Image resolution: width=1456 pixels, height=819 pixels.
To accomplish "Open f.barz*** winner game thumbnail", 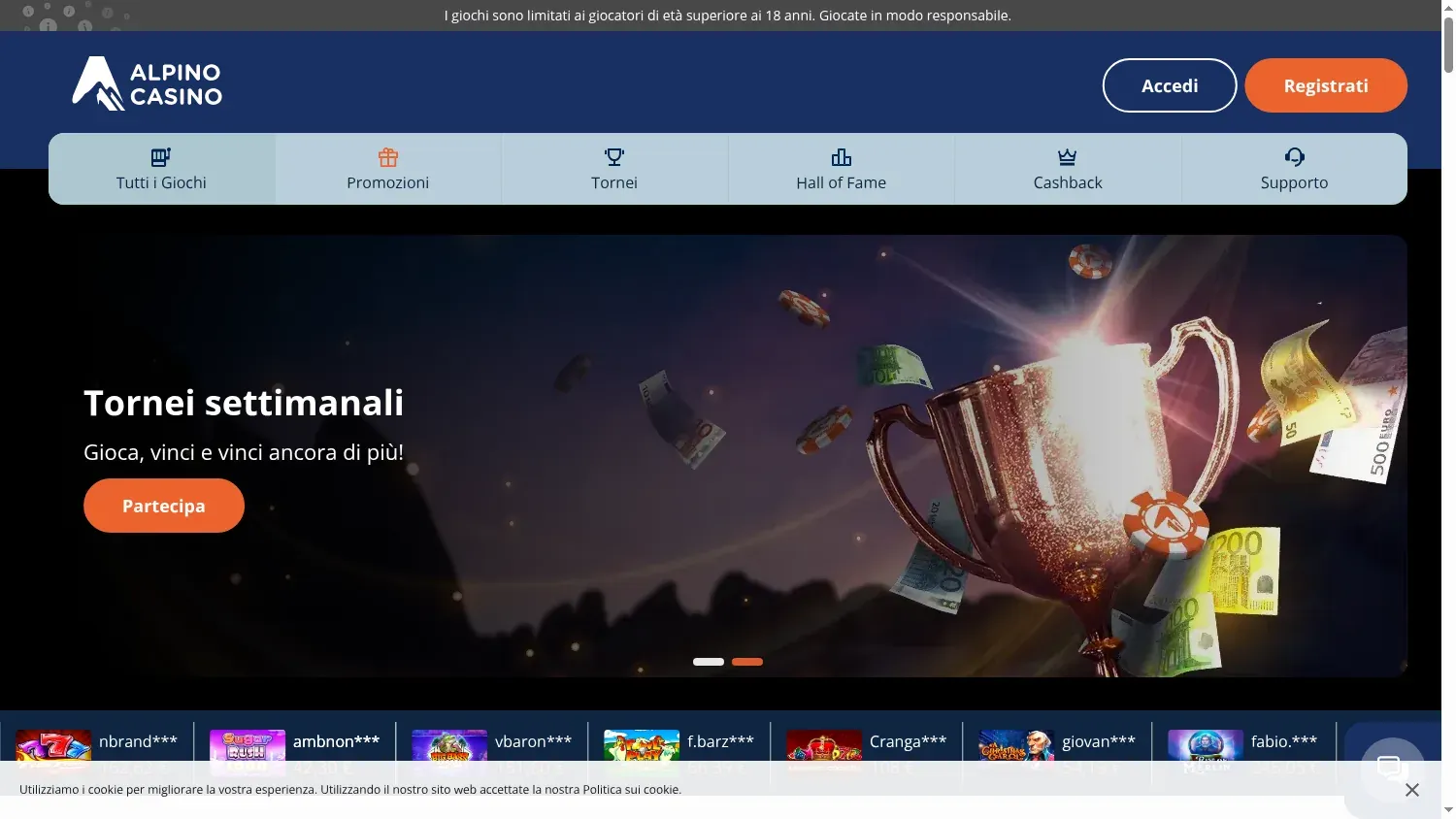I will (642, 753).
